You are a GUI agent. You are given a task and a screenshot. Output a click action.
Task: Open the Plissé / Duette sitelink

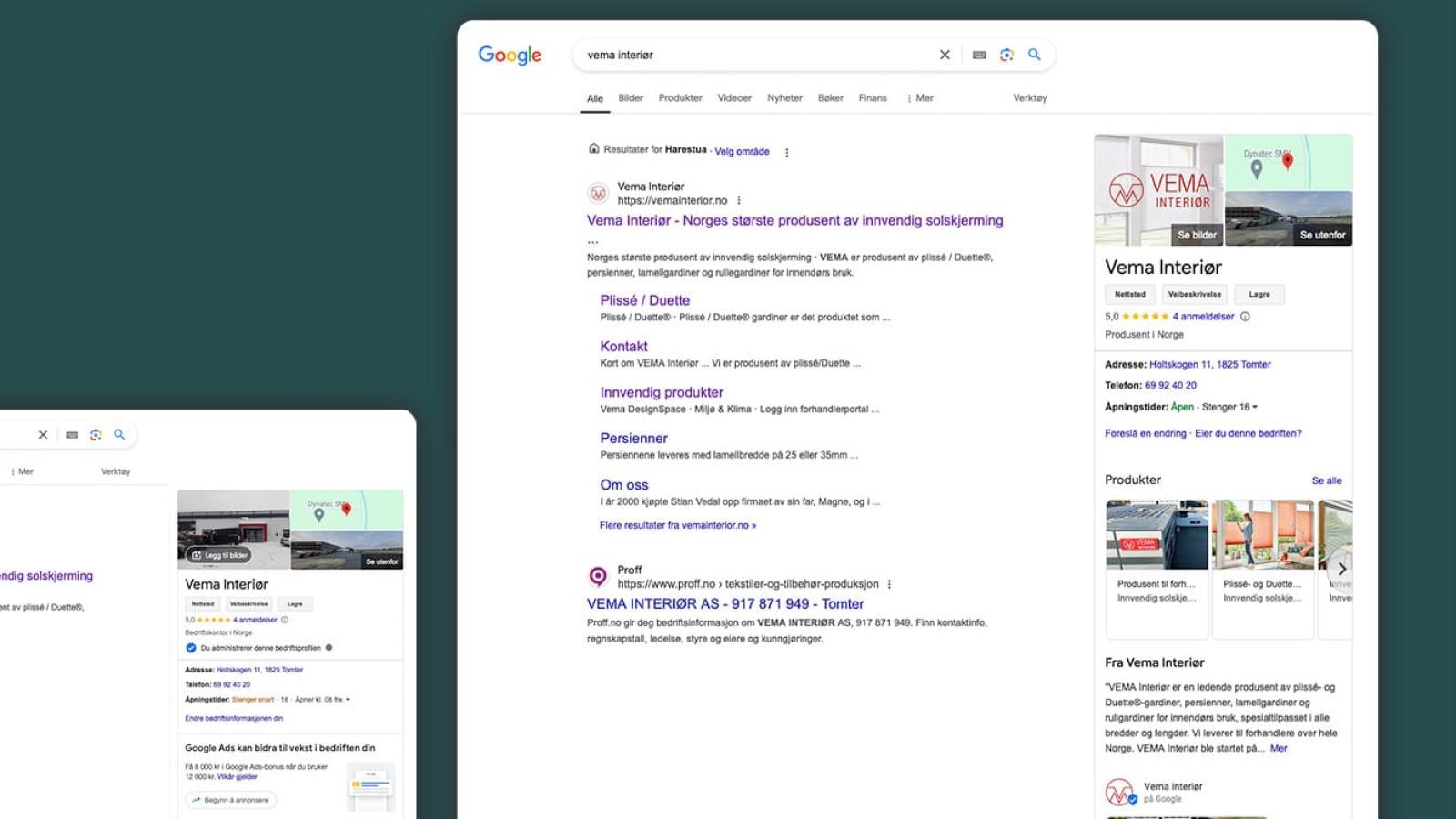645,300
